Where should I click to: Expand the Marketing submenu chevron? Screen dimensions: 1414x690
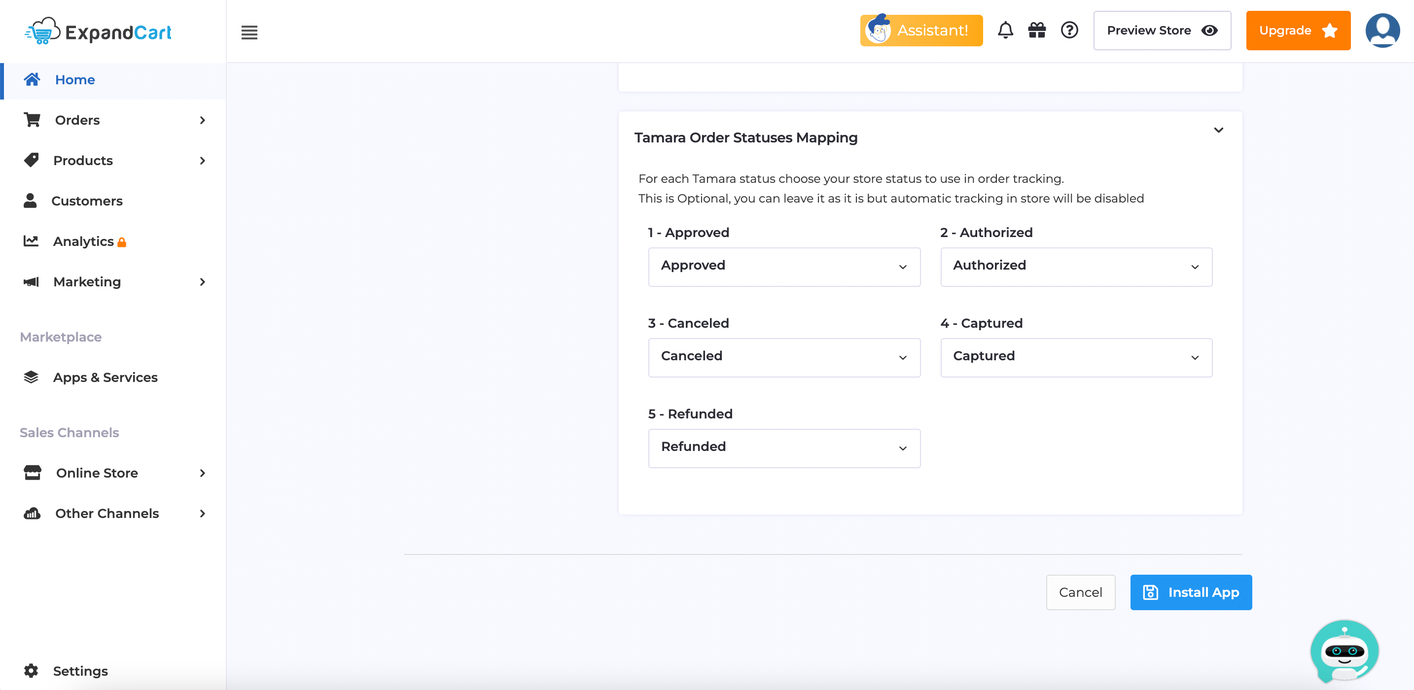202,282
